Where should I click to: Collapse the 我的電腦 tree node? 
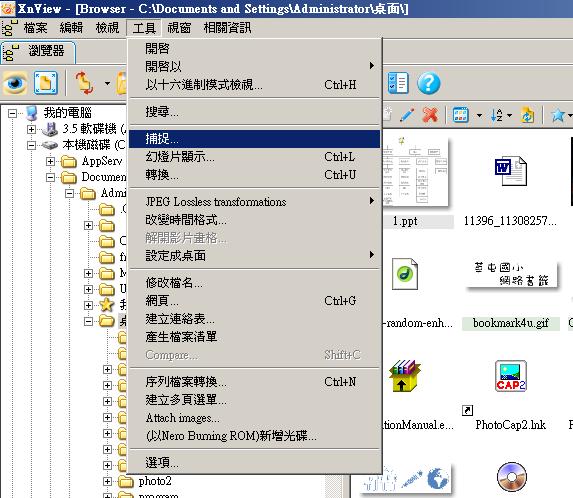click(x=12, y=113)
